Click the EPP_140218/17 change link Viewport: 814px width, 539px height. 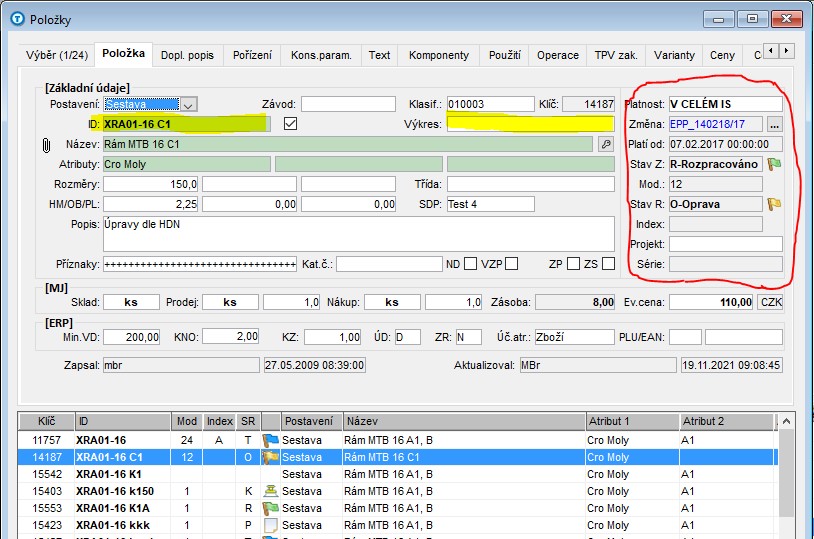click(x=707, y=124)
